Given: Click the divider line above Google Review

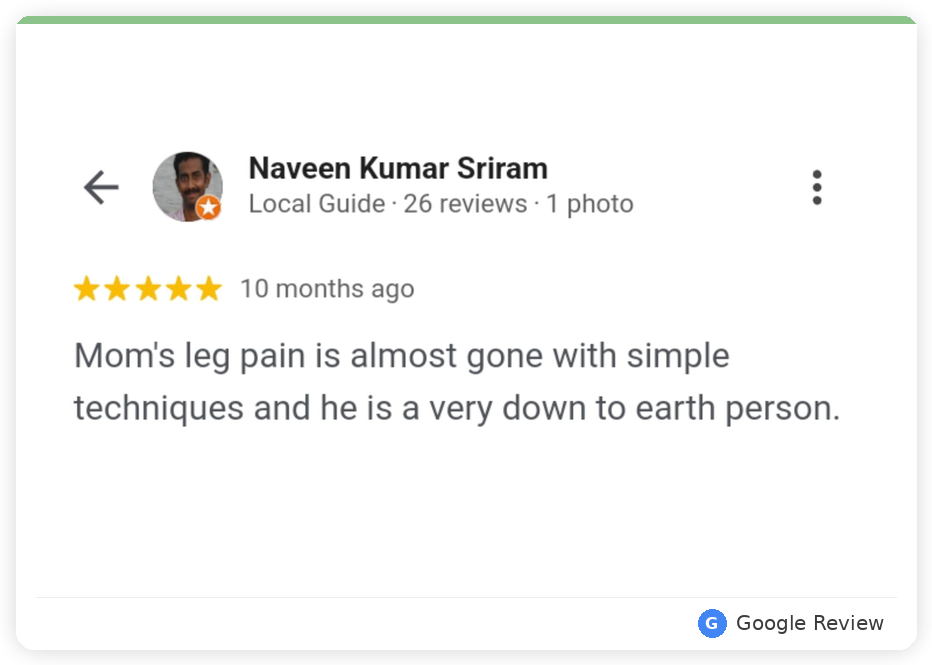Looking at the screenshot, I should point(466,597).
